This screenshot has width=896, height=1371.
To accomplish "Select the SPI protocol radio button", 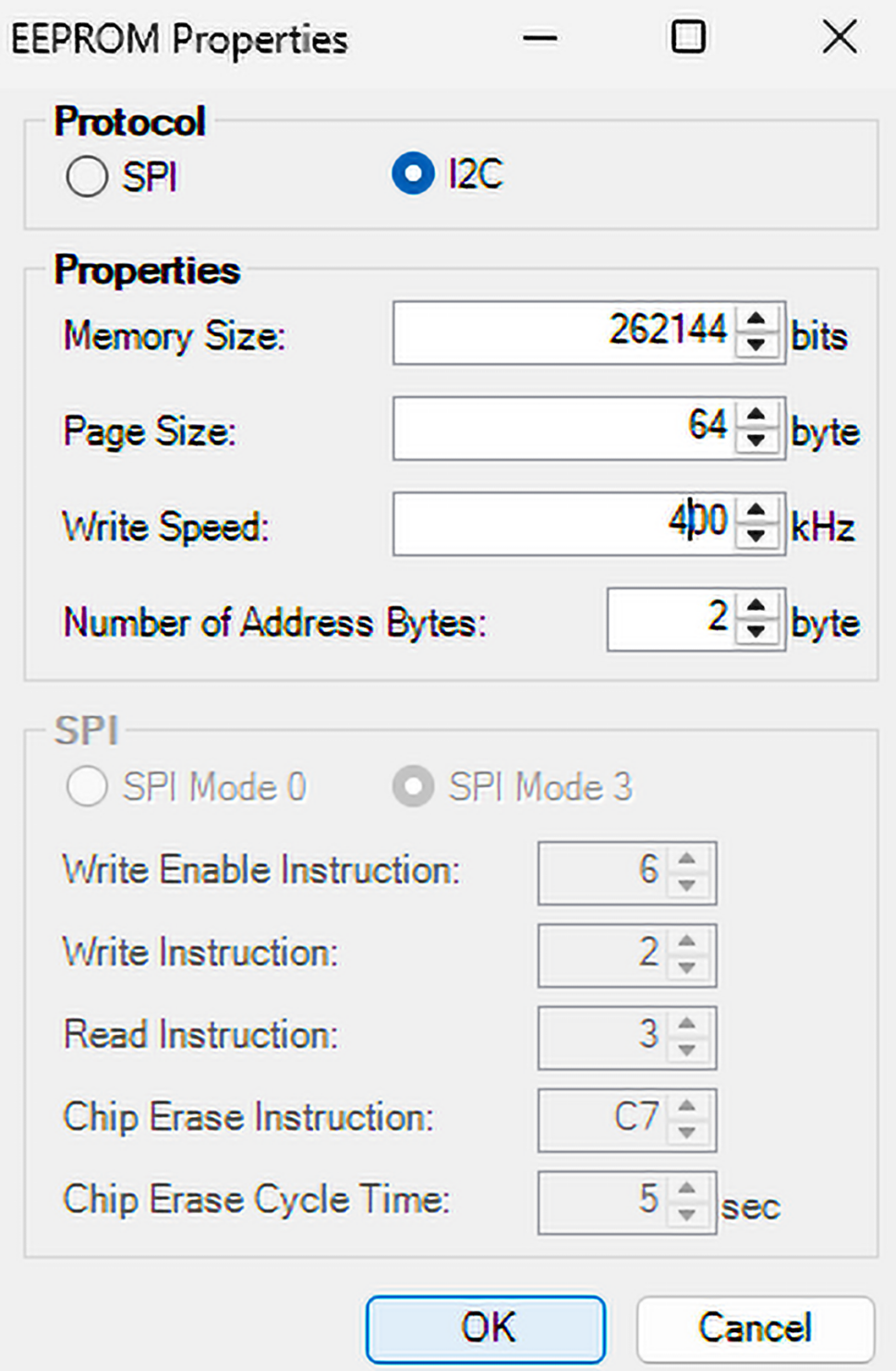I will coord(87,176).
